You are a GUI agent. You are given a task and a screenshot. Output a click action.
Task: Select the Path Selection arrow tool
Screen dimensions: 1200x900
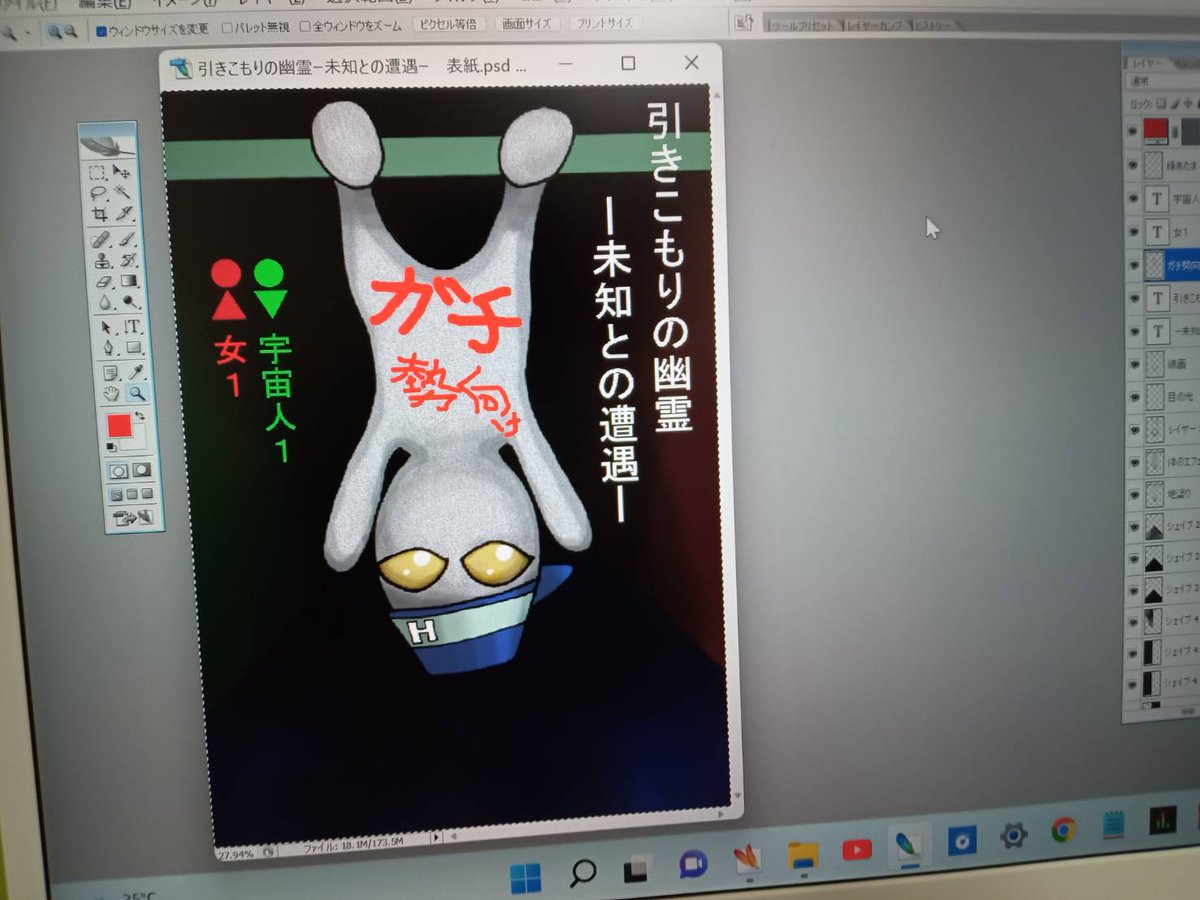[106, 326]
